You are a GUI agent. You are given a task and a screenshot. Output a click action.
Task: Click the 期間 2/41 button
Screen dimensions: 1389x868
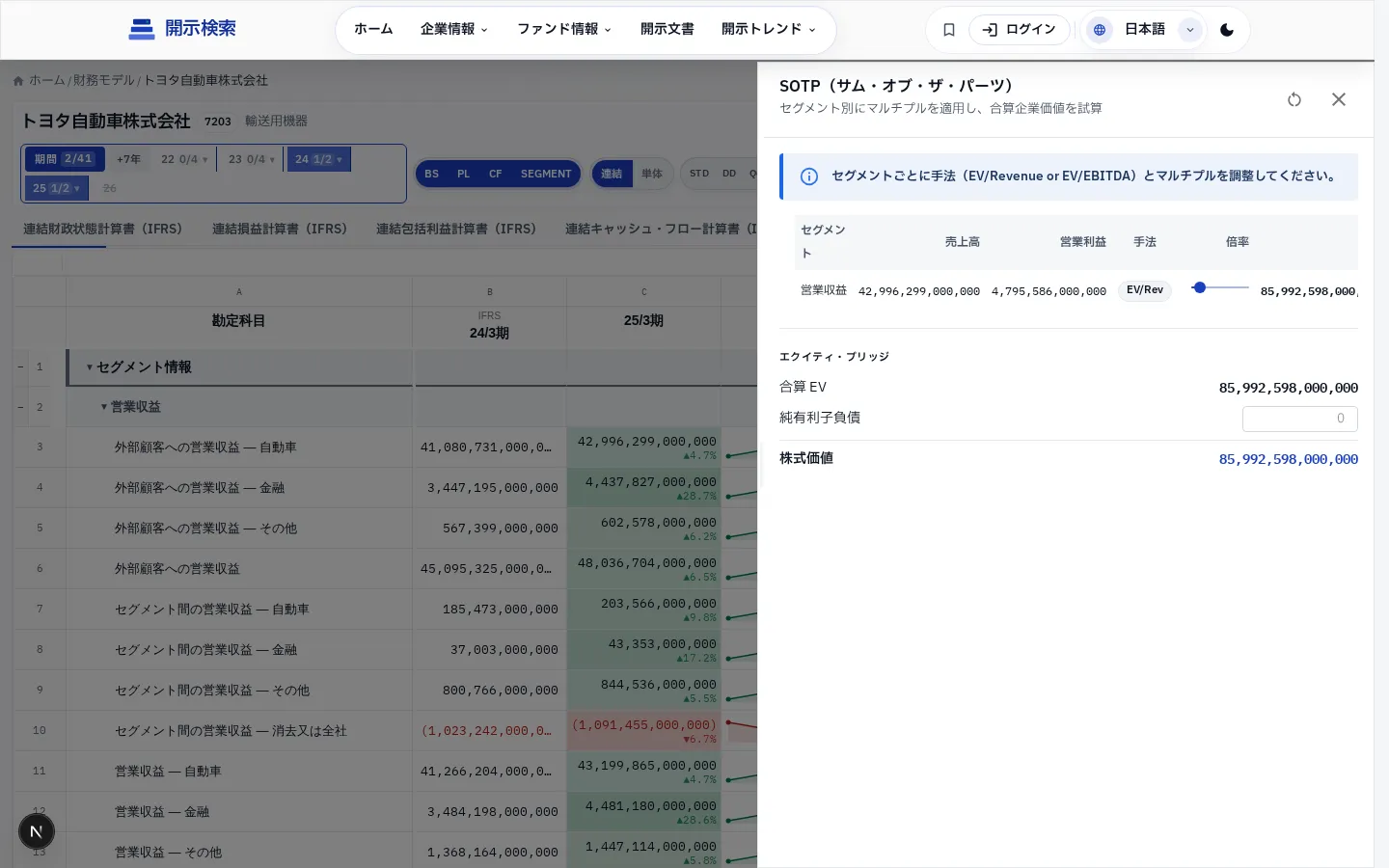[65, 159]
